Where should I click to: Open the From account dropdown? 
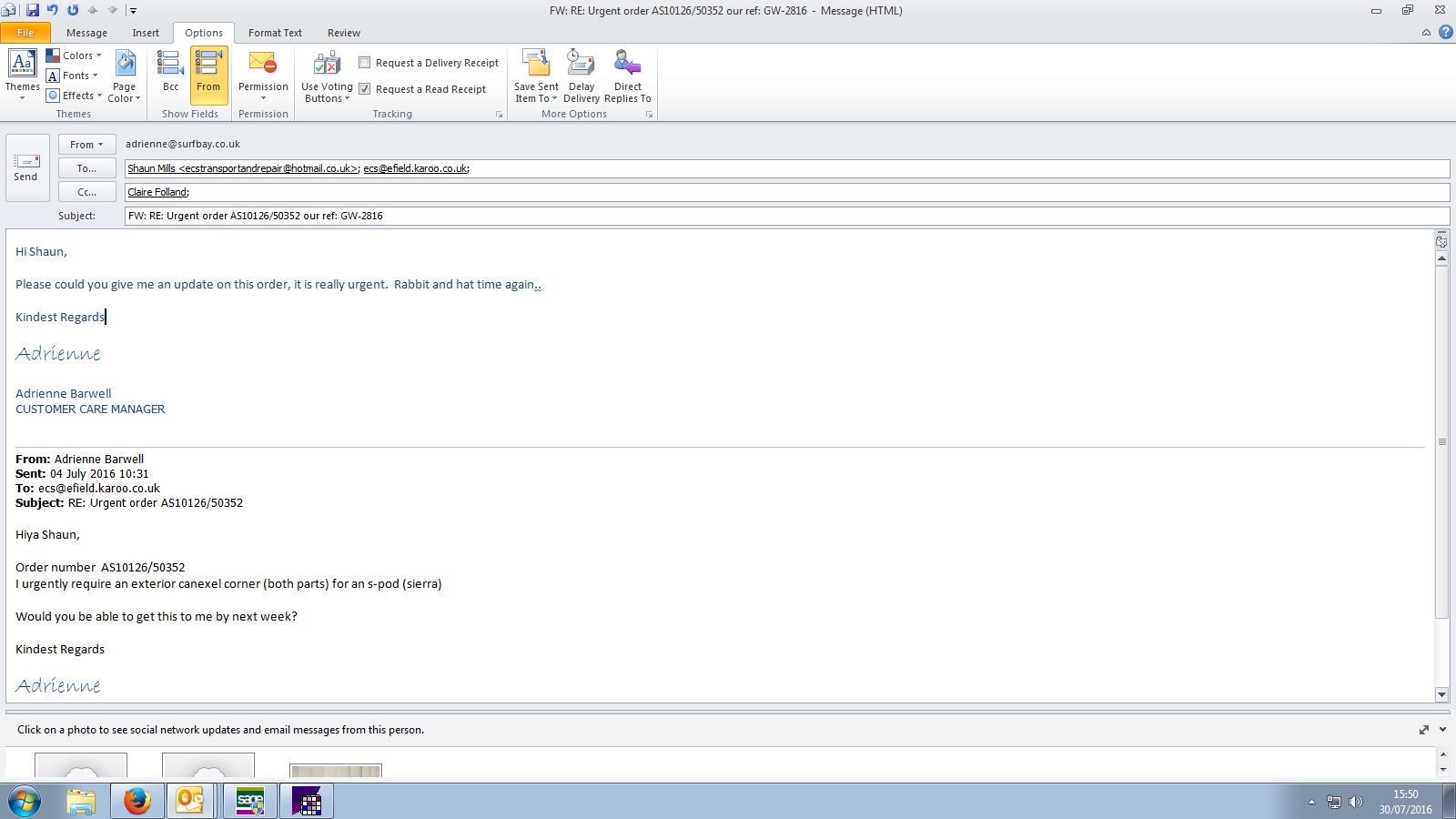[86, 145]
